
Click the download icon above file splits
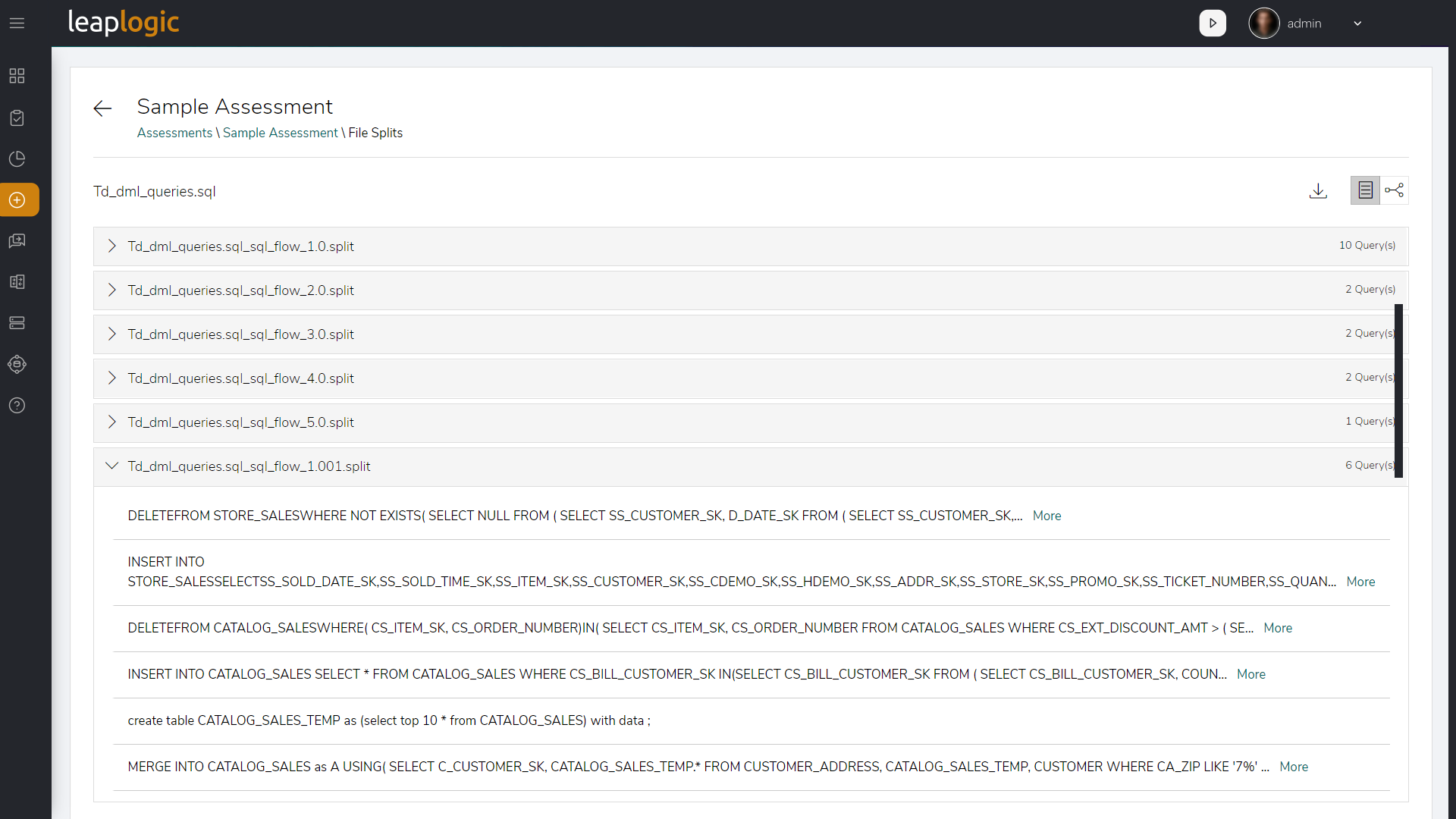click(x=1318, y=190)
